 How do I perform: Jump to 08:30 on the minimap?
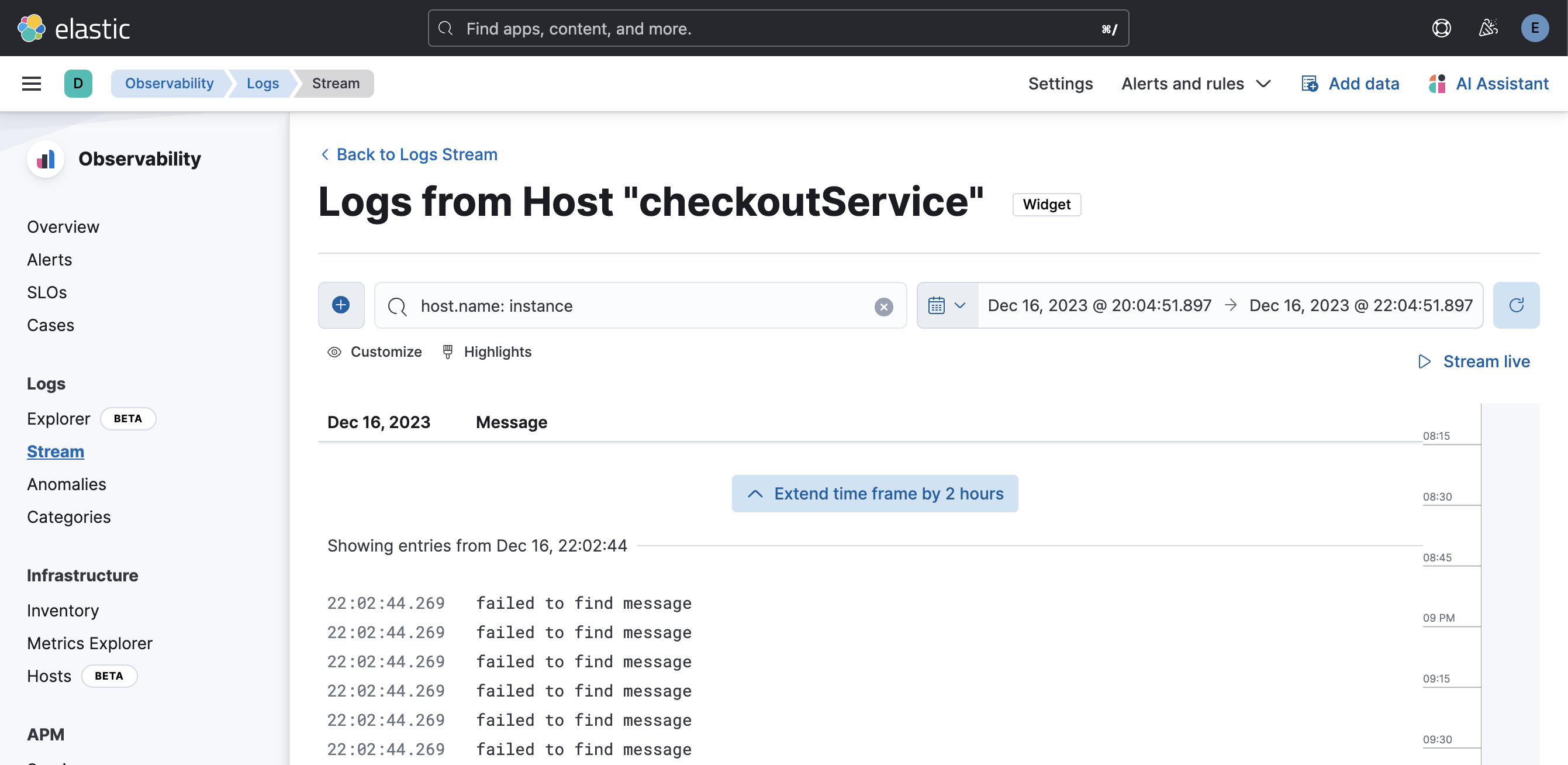point(1436,497)
